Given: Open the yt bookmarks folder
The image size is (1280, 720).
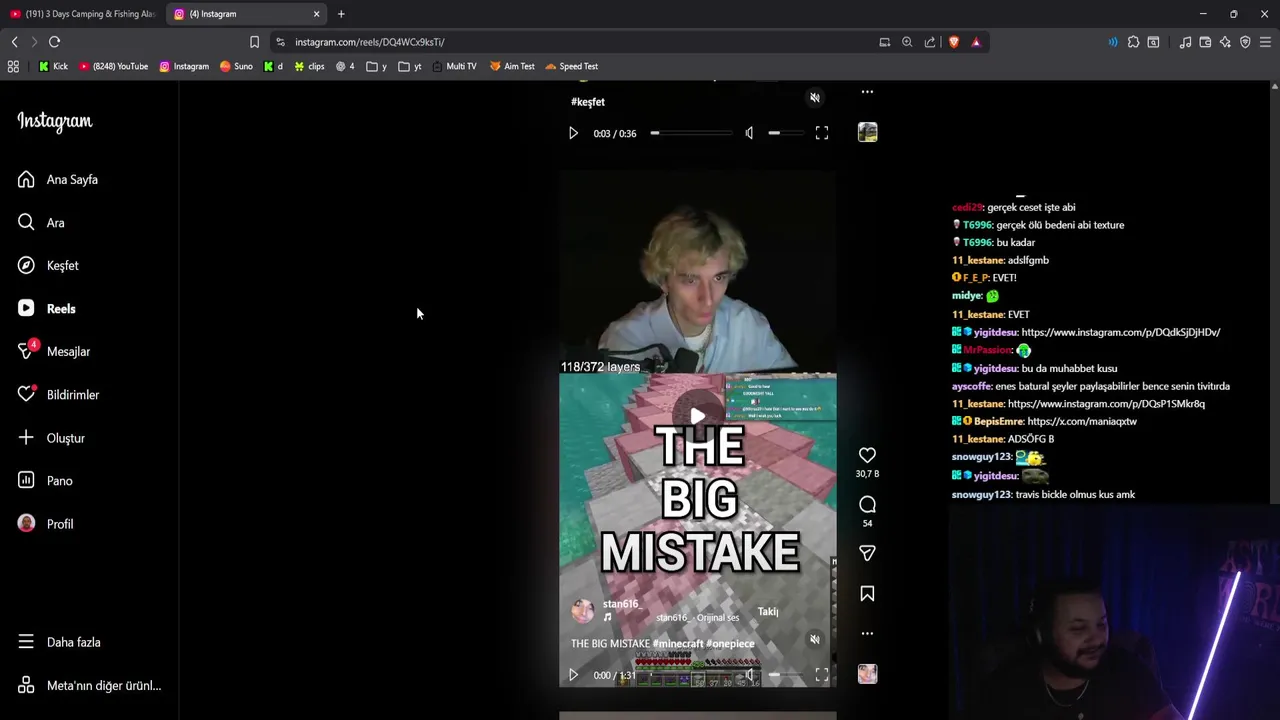Looking at the screenshot, I should tap(410, 67).
